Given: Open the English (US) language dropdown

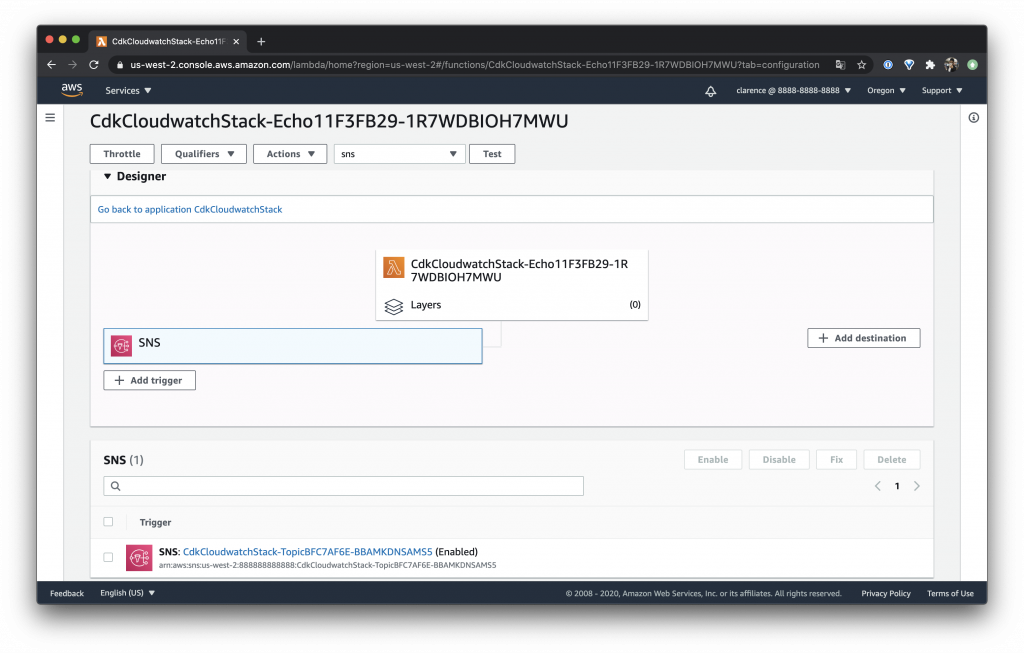Looking at the screenshot, I should click(x=127, y=593).
